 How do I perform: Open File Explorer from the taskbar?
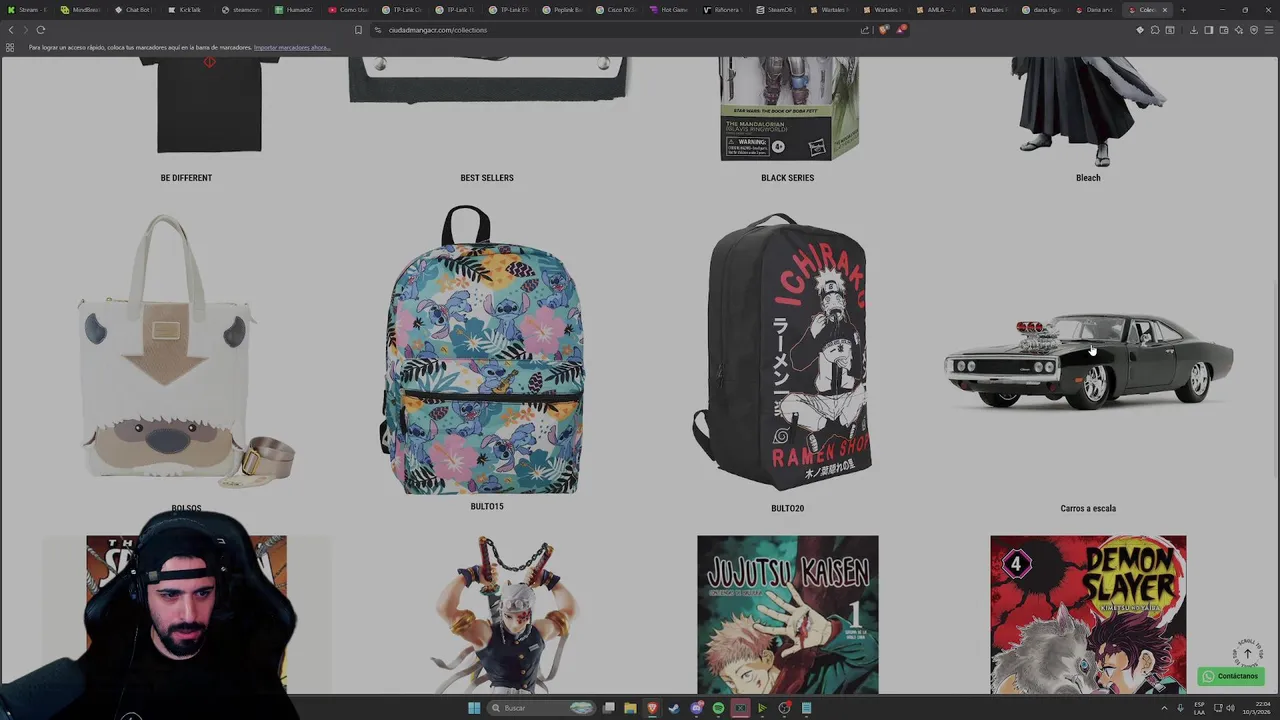click(630, 708)
